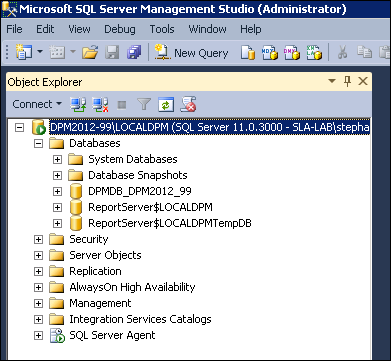Click the Connect Object Explorer icon
This screenshot has width=391, height=361.
click(x=78, y=104)
